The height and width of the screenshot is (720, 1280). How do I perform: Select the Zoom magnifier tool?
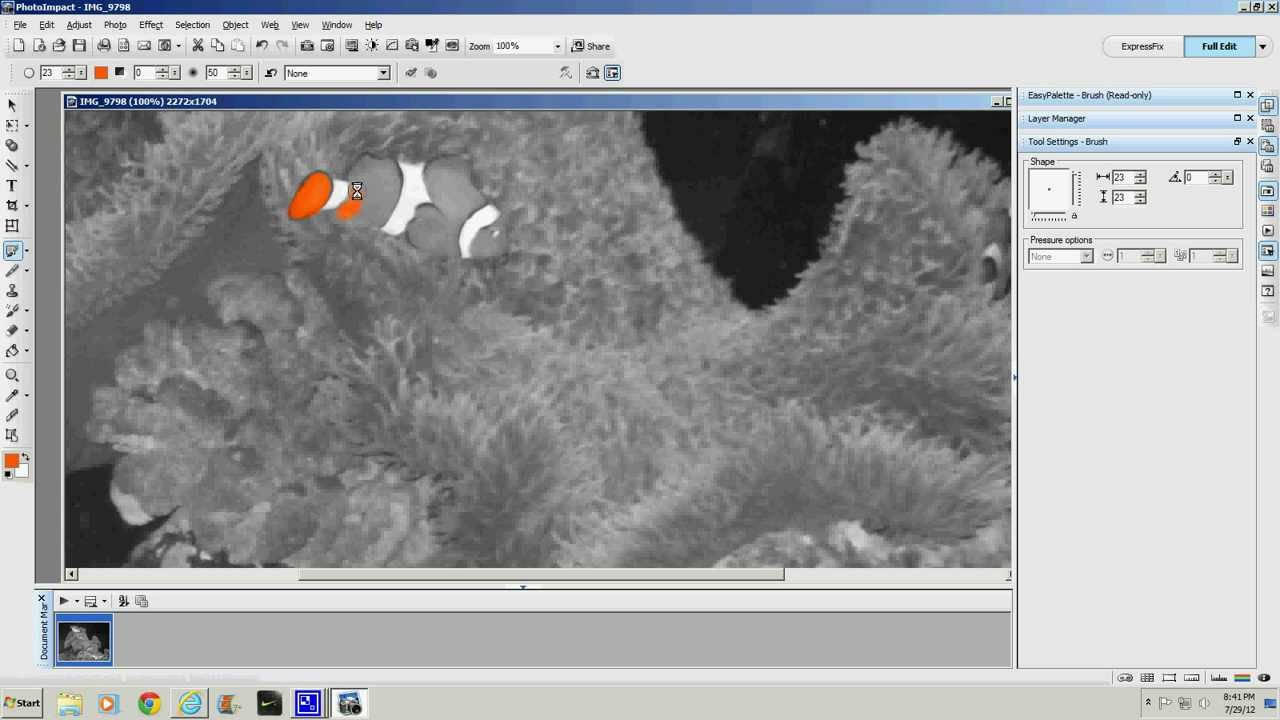point(12,375)
